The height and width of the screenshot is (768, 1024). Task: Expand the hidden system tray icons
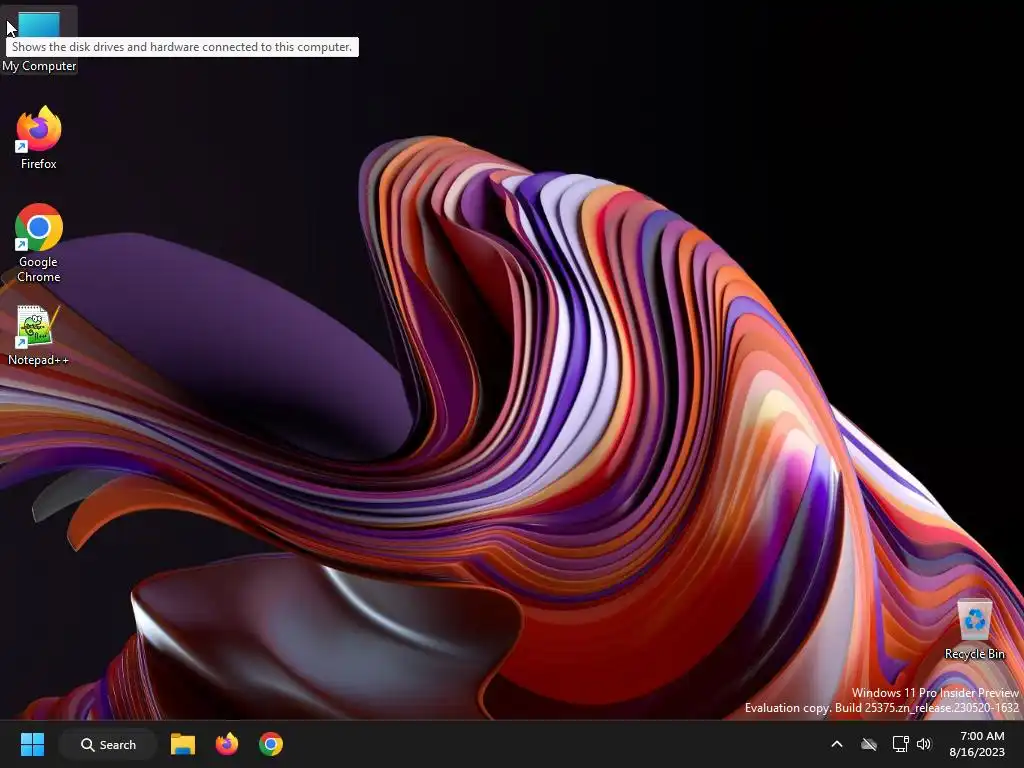[837, 744]
